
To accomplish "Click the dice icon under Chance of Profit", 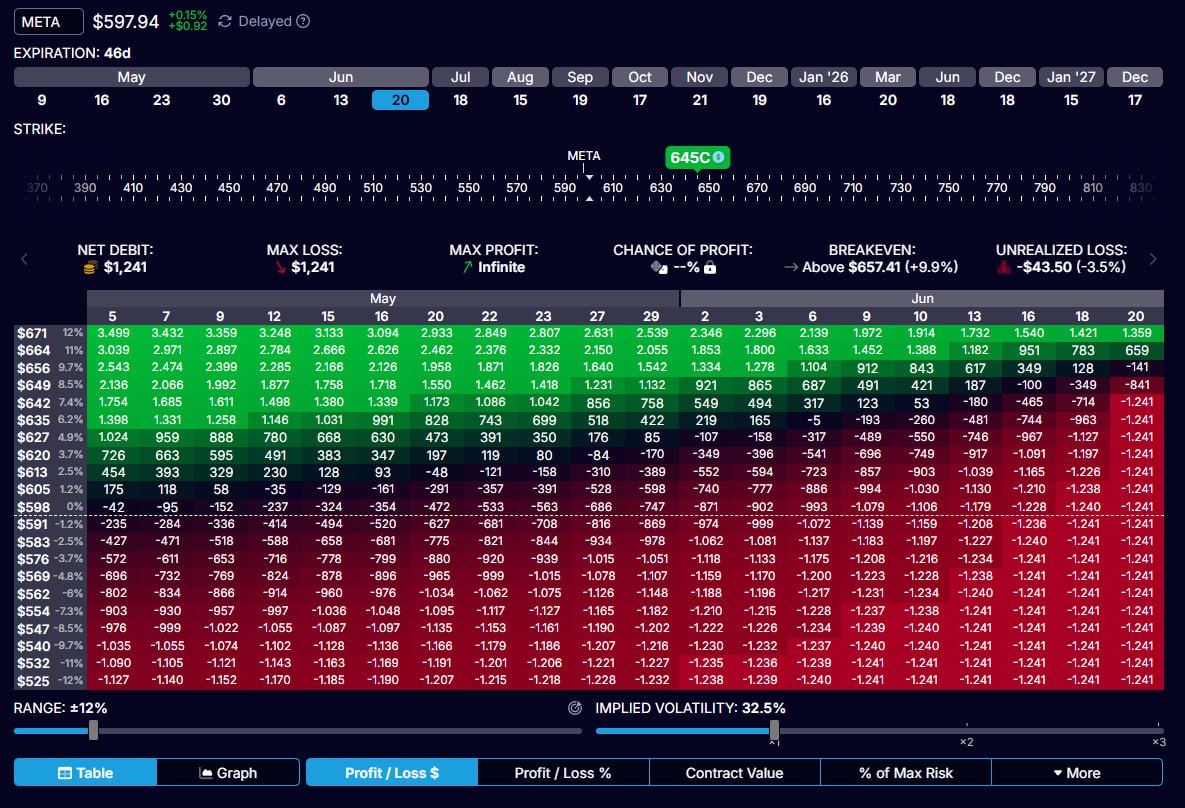I will pos(656,268).
